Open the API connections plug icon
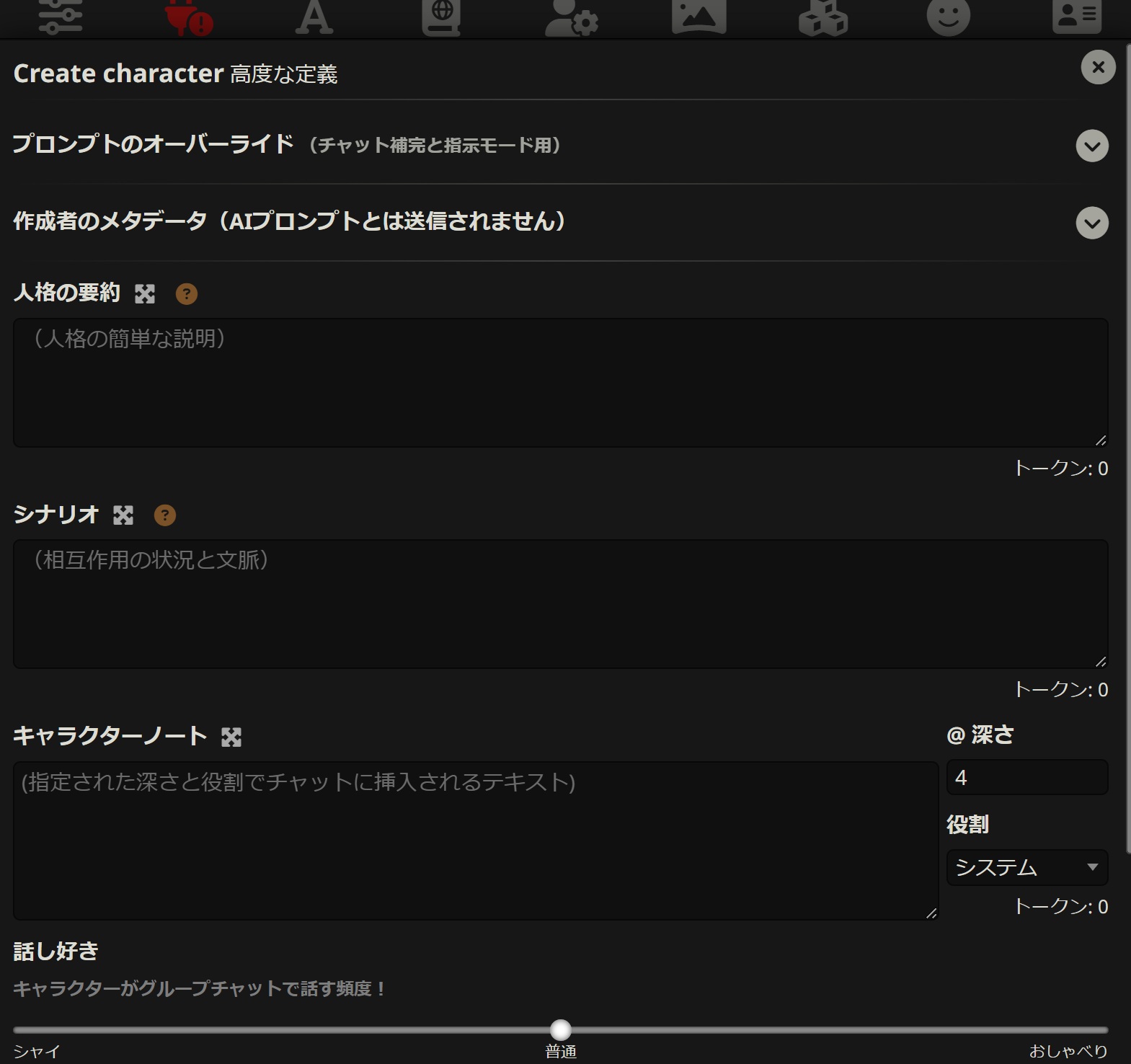This screenshot has width=1131, height=1064. point(187,17)
